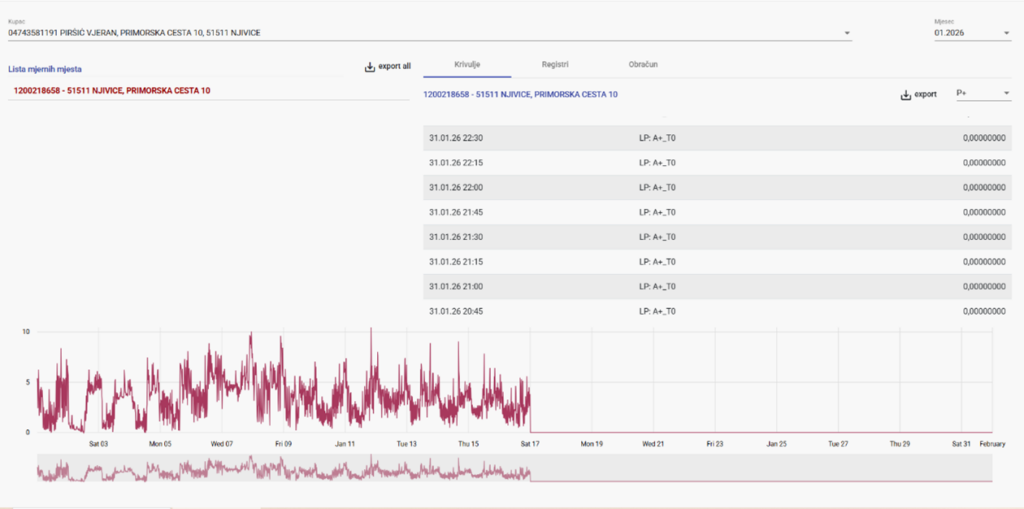Image resolution: width=1024 pixels, height=509 pixels.
Task: Click the export all button label
Action: [x=394, y=67]
